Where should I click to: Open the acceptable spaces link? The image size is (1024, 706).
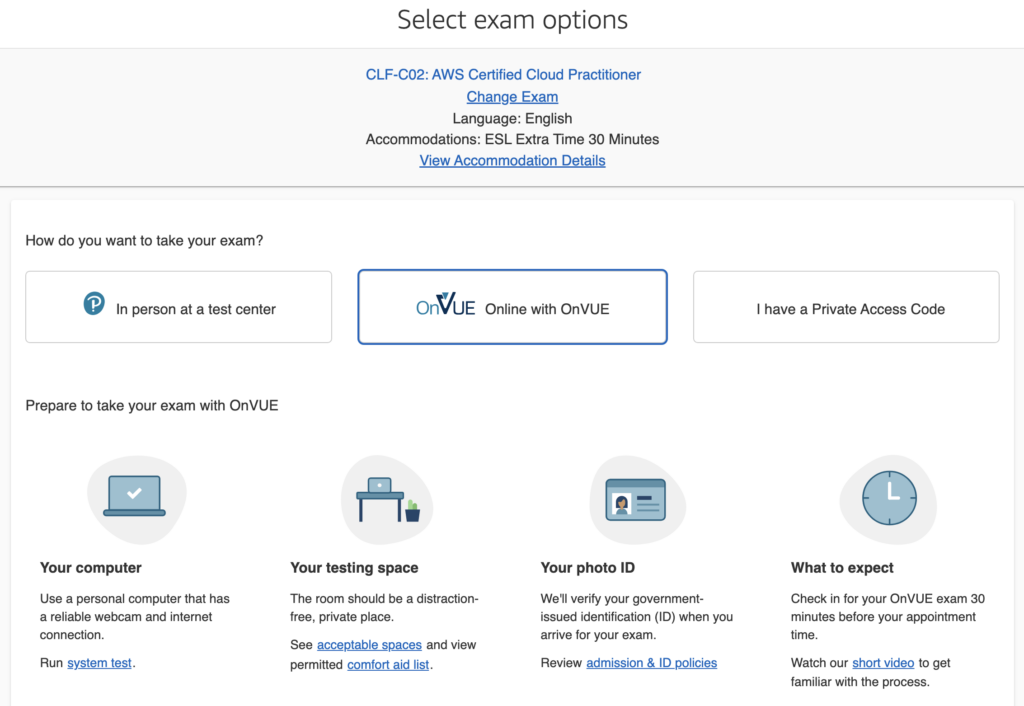click(x=369, y=645)
